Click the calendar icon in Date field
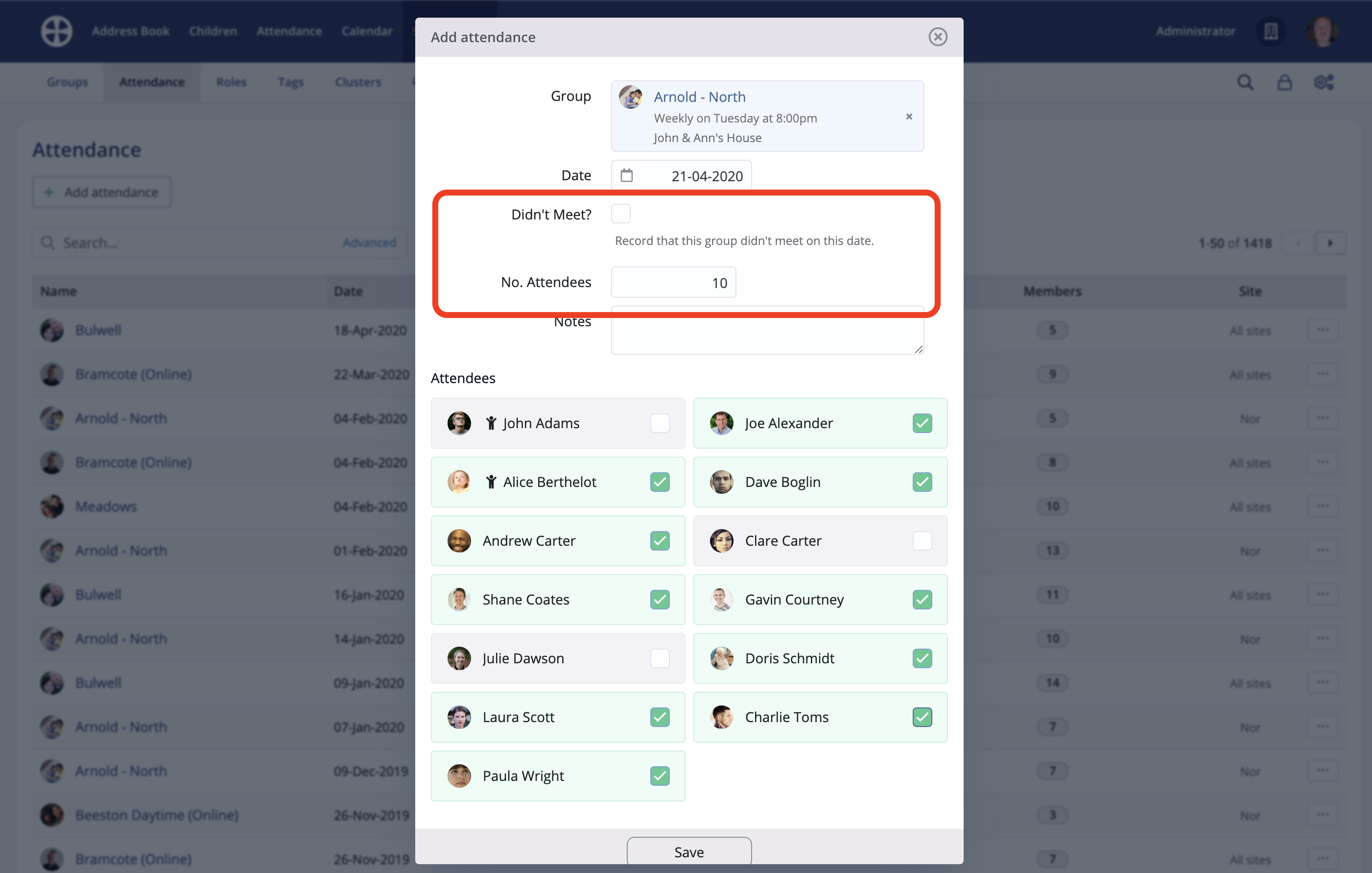The image size is (1372, 873). tap(626, 175)
